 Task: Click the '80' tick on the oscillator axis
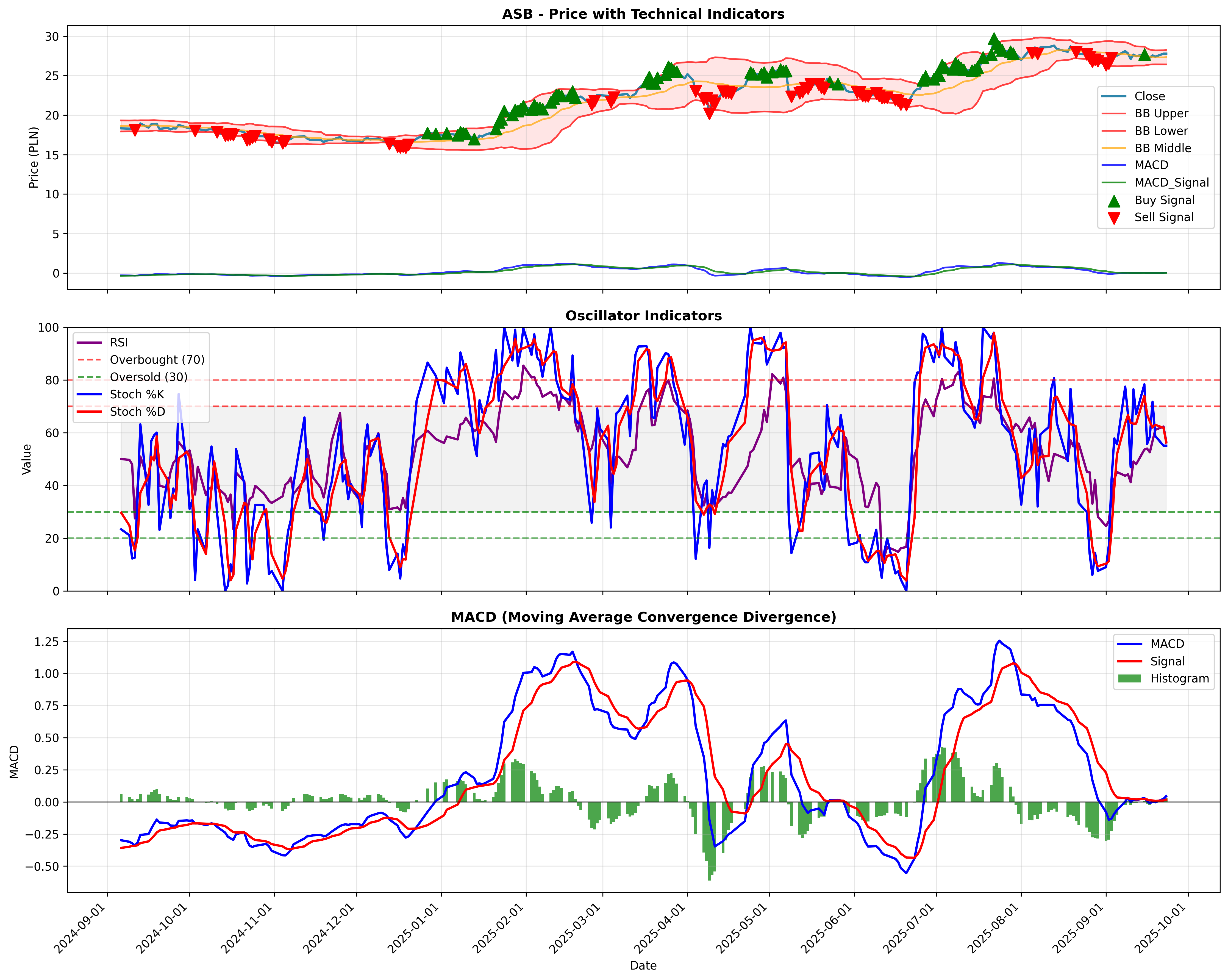[52, 380]
